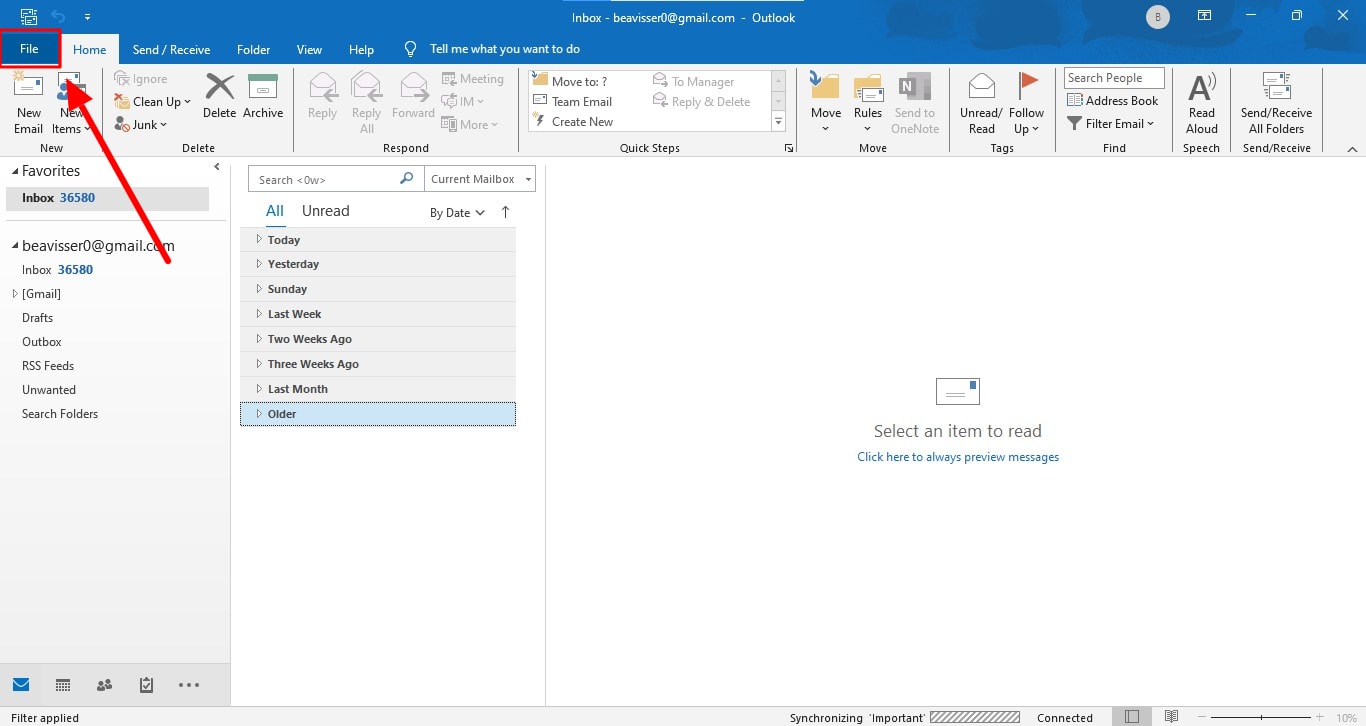The width and height of the screenshot is (1366, 726).
Task: Select Create New quick step
Action: [x=572, y=122]
